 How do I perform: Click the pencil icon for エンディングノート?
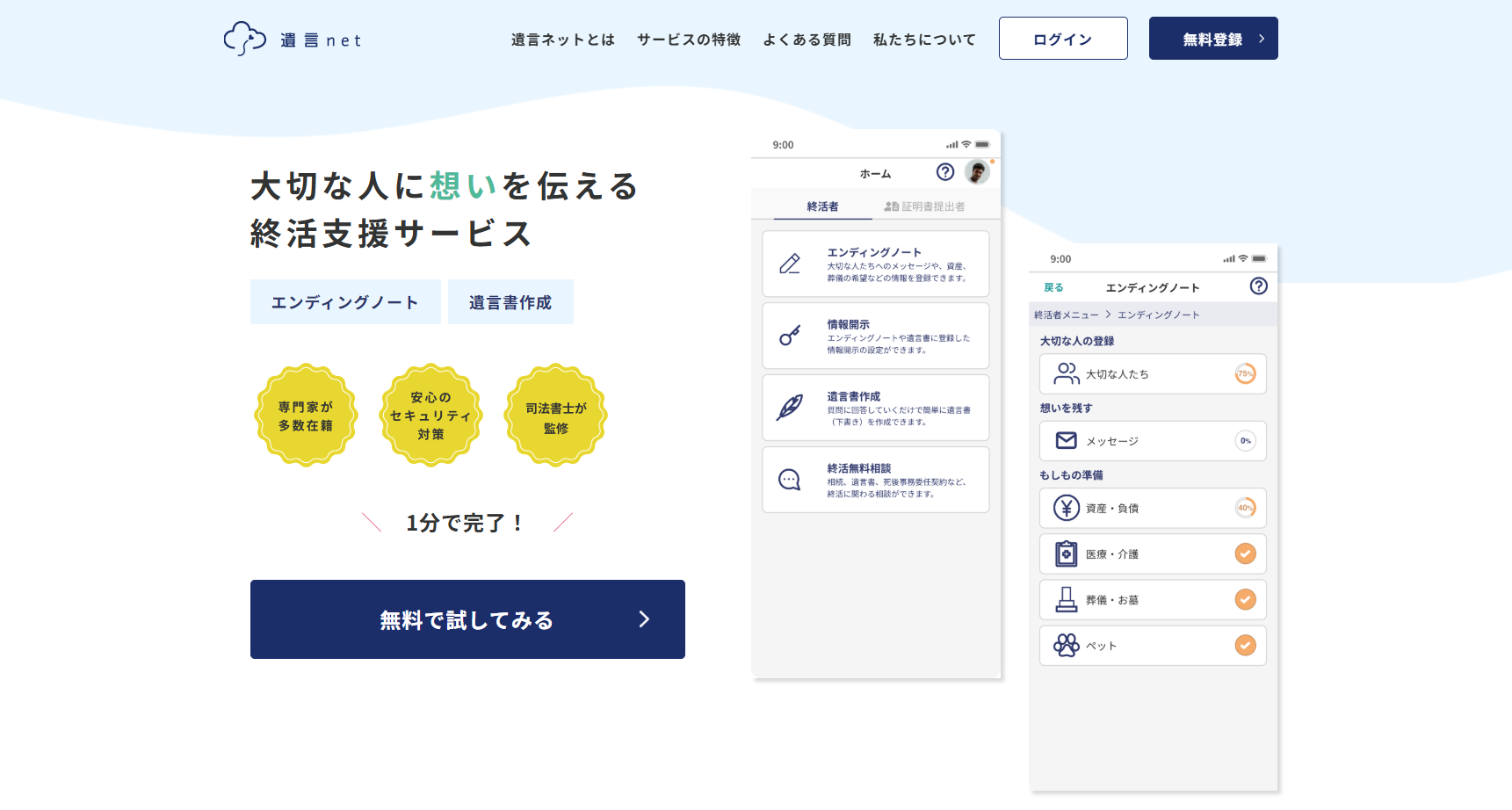pos(790,264)
